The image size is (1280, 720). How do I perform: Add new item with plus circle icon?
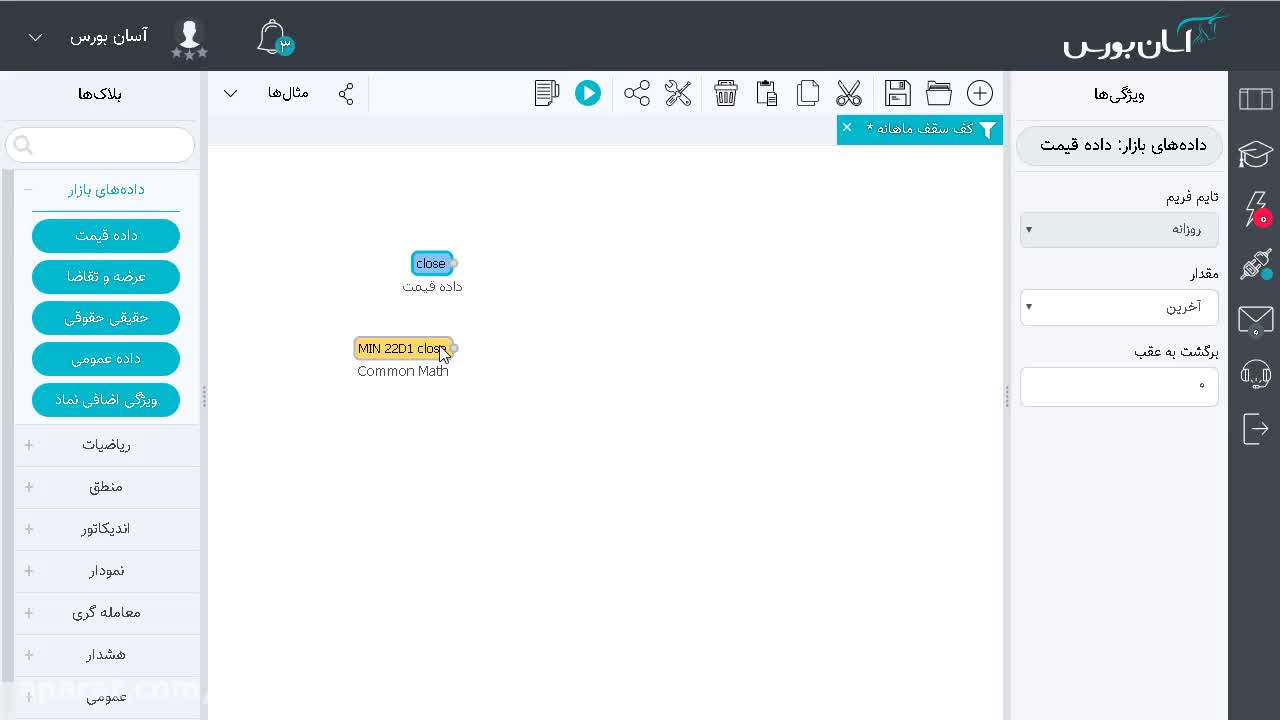pos(980,93)
